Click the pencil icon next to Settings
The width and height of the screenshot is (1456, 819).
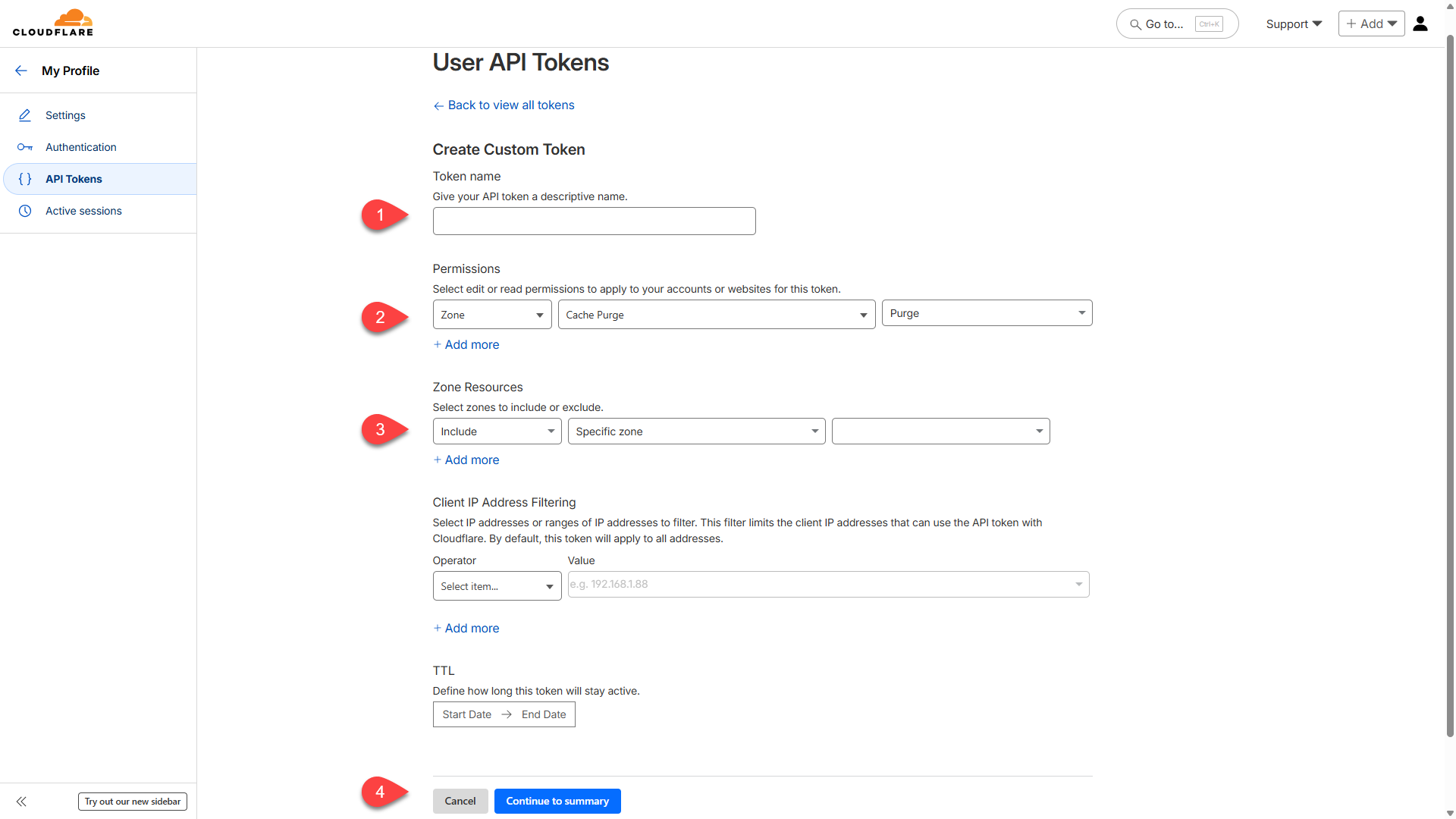coord(25,115)
